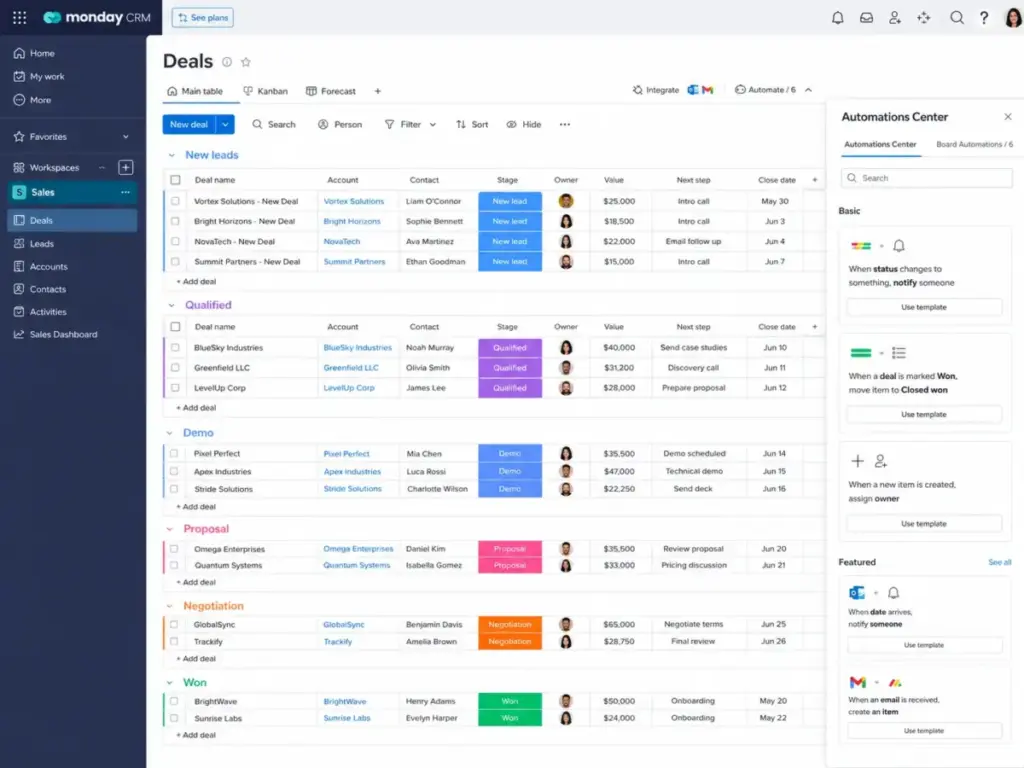Switch to the Forecast view tab
1024x768 pixels.
click(x=331, y=91)
